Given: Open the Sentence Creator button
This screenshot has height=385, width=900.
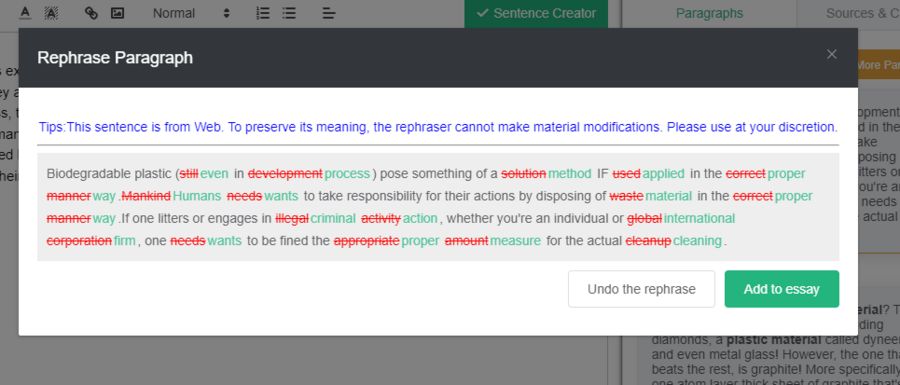Looking at the screenshot, I should coord(536,13).
